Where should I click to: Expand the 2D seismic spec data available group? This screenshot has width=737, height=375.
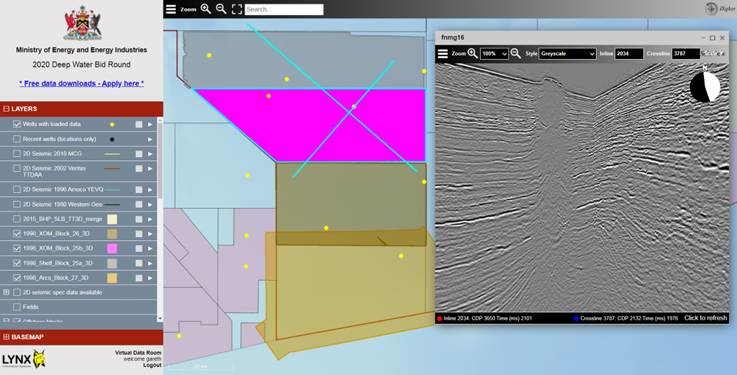6,292
